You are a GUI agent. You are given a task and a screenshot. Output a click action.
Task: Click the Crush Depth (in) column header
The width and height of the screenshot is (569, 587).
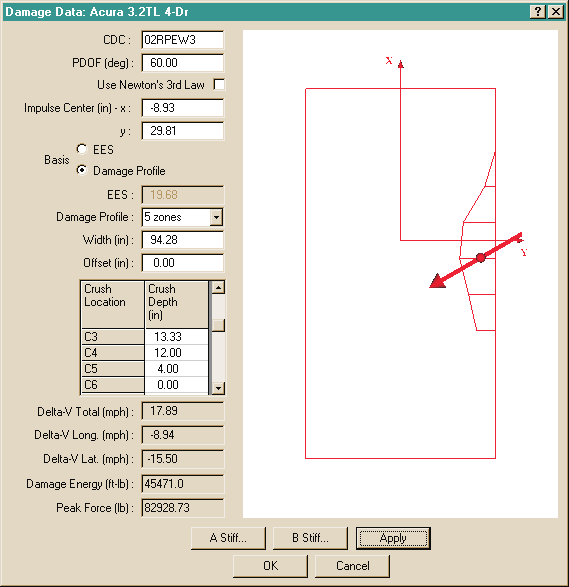pyautogui.click(x=176, y=305)
